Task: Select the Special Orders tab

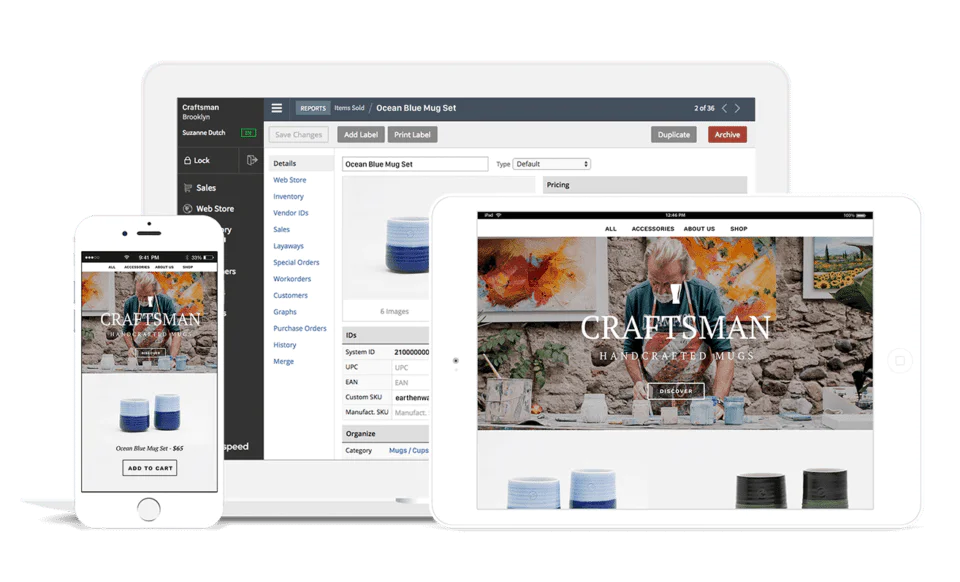Action: click(296, 263)
